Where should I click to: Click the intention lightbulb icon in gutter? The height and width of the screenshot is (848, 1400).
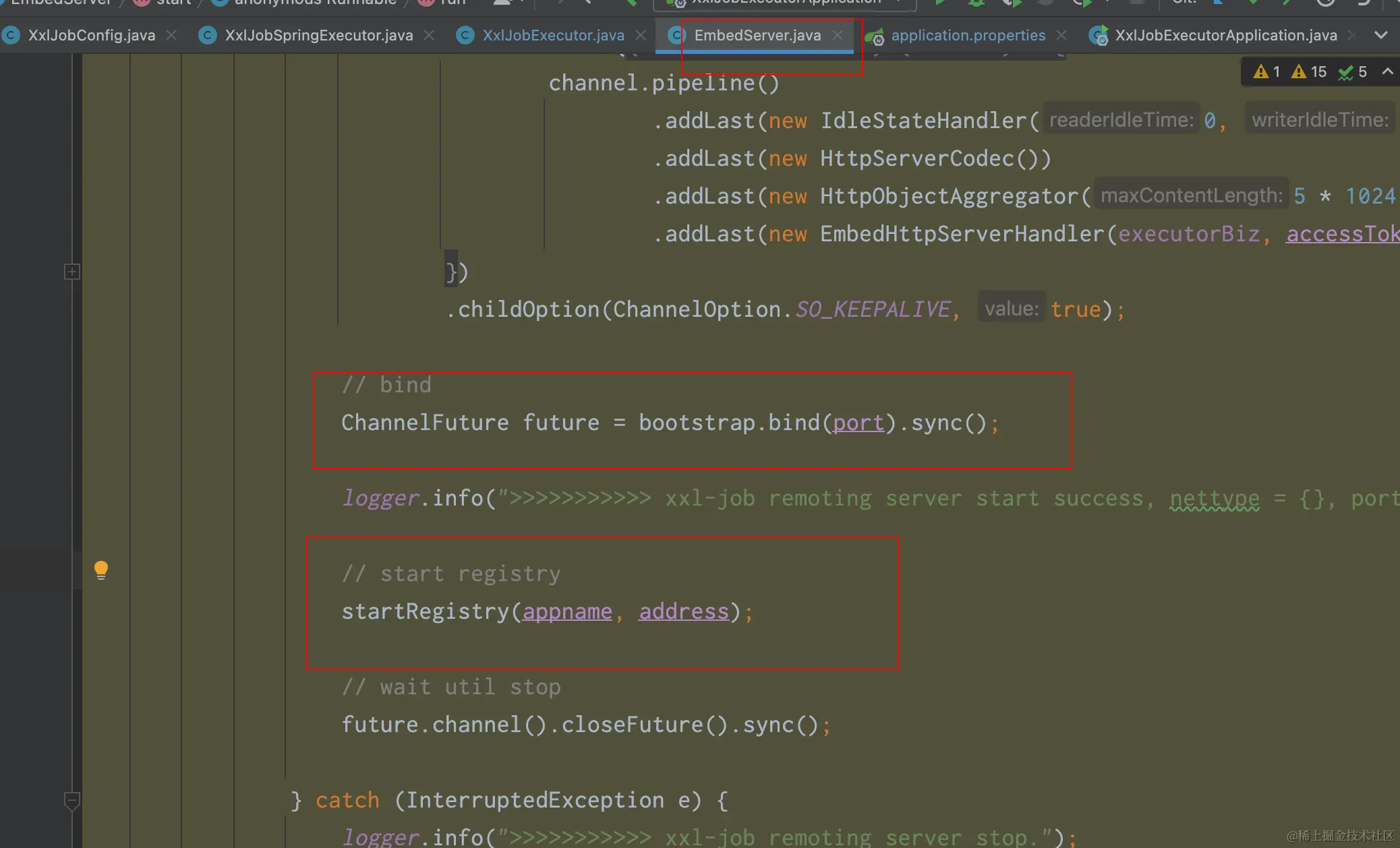101,570
